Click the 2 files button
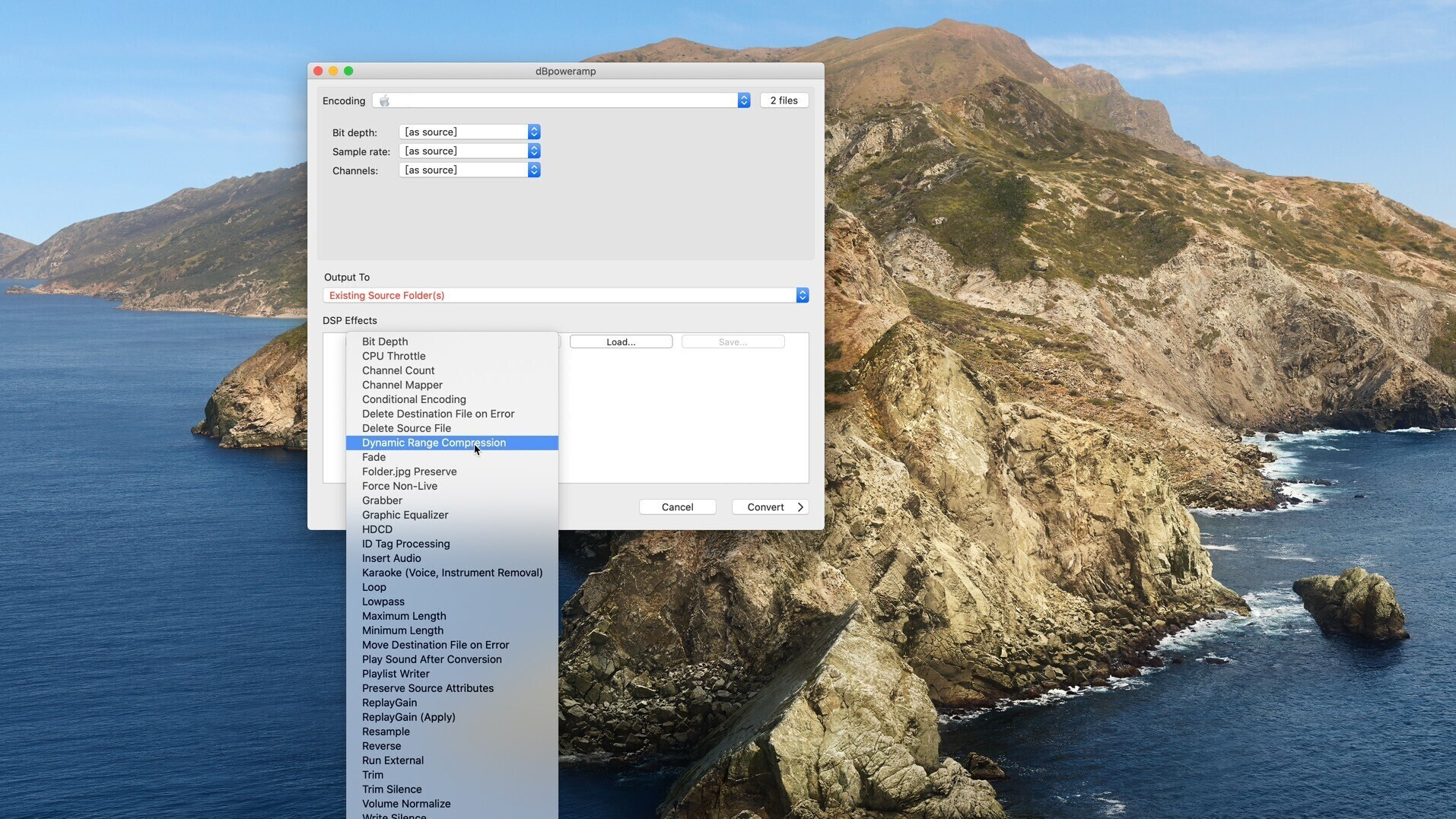Screen dimensions: 1456x819 pyautogui.click(x=784, y=100)
